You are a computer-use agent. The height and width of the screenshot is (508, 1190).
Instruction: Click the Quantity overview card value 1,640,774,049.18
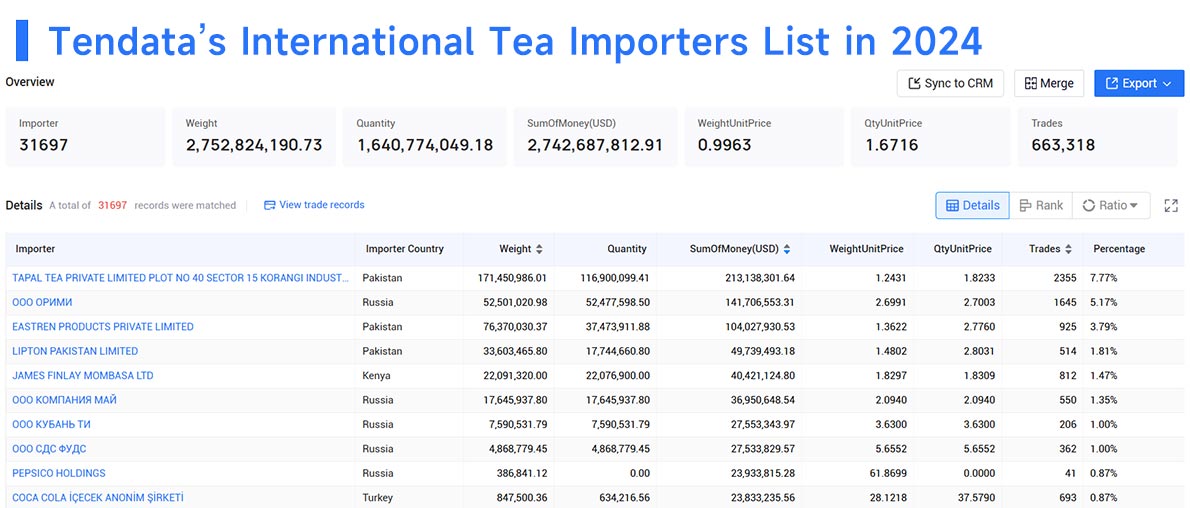coord(424,145)
